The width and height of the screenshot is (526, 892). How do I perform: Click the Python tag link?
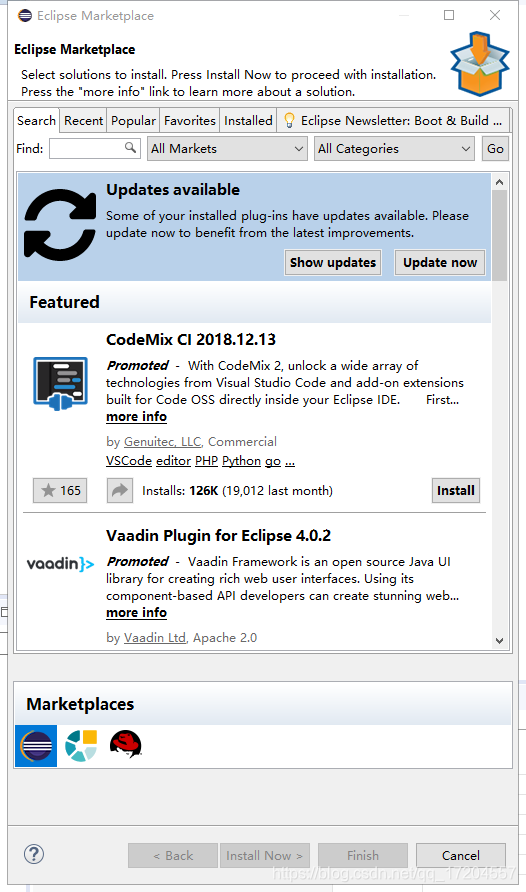[241, 461]
